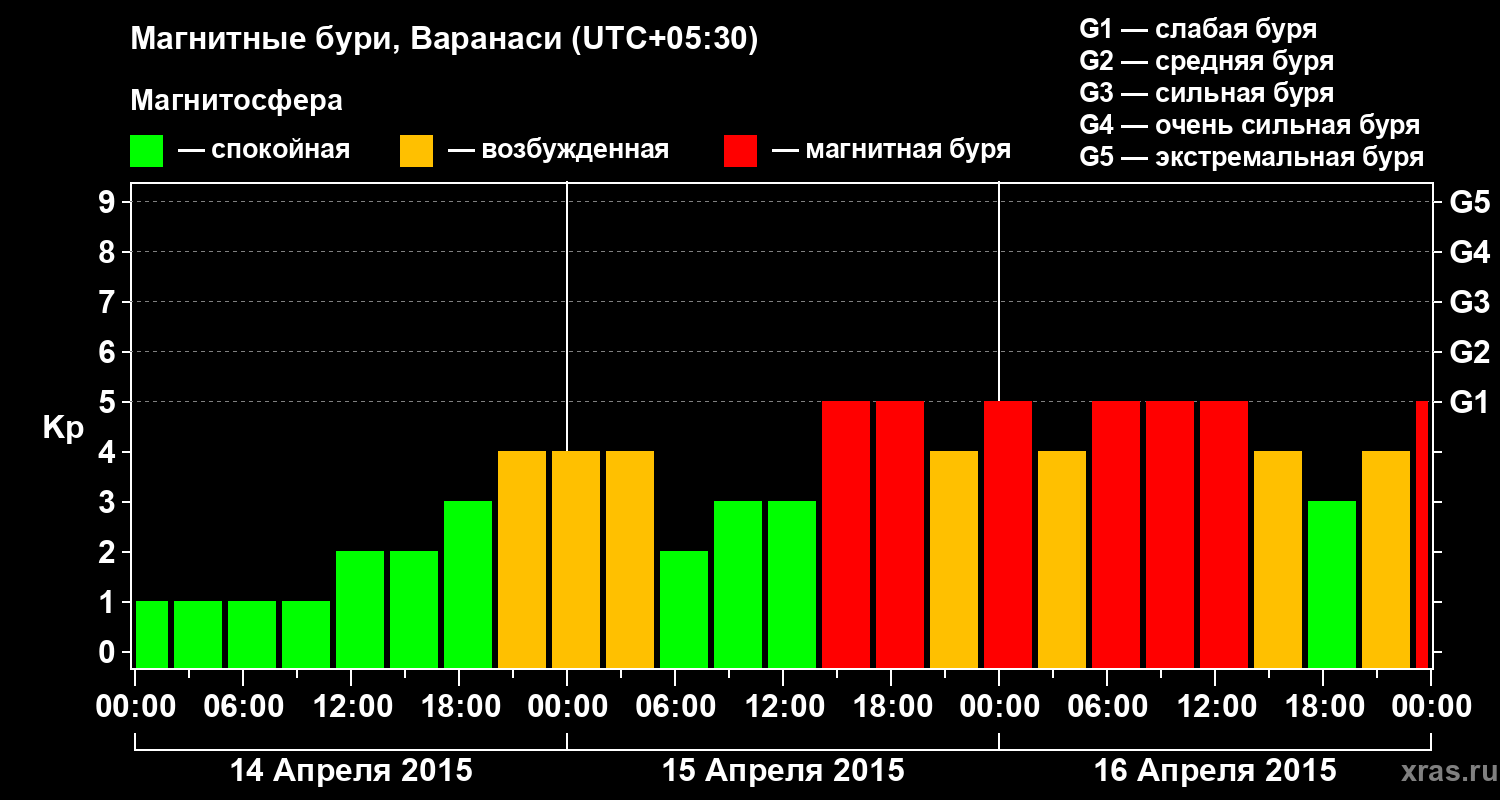Click the "— магнитная буря" legend label
This screenshot has height=800, width=1500.
coord(892,150)
